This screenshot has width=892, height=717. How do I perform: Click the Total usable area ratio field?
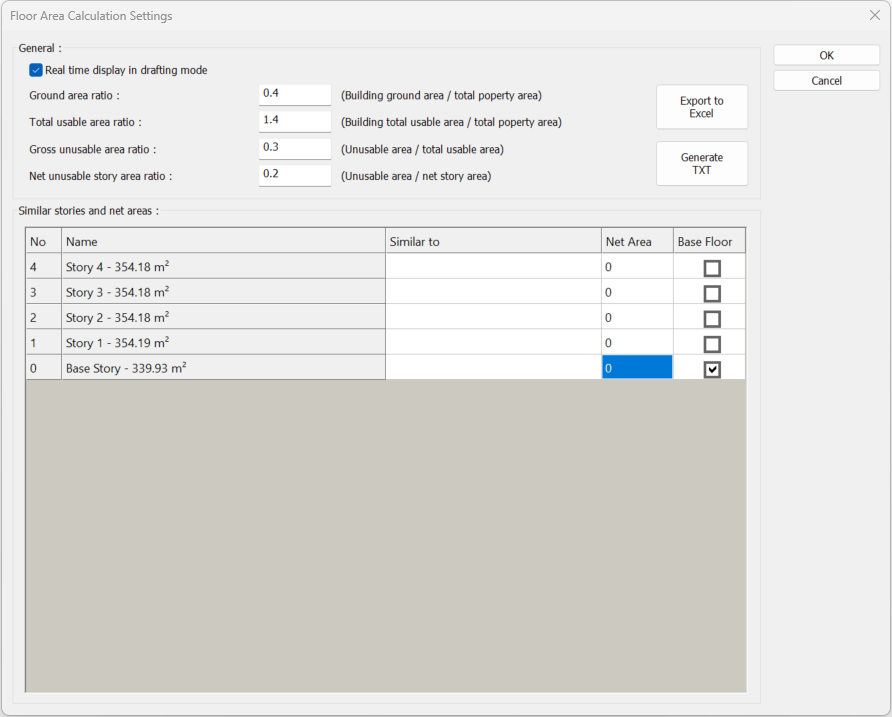(294, 121)
